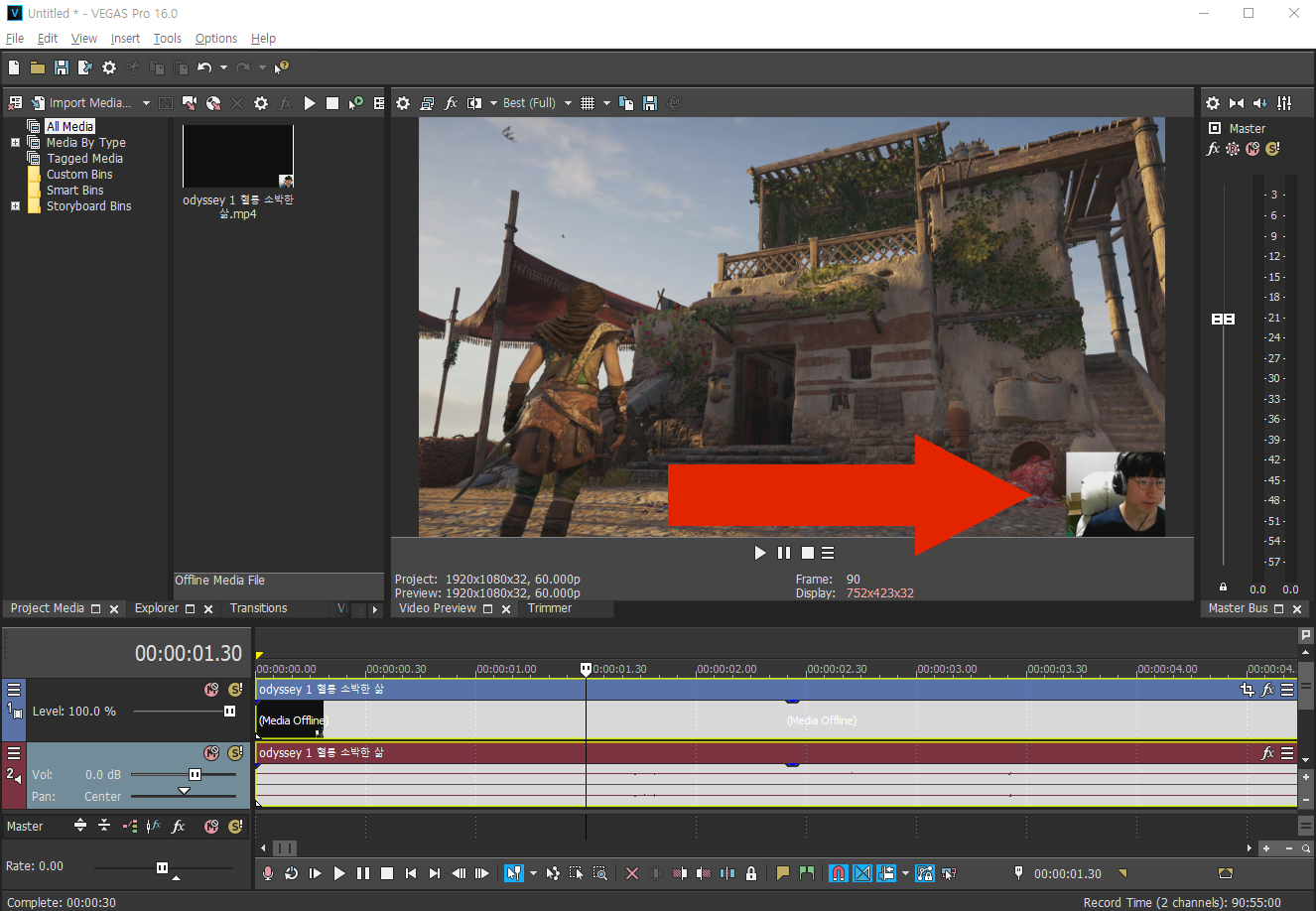Viewport: 1316px width, 911px height.
Task: Open the Import Media dropdown arrow
Action: (x=146, y=103)
